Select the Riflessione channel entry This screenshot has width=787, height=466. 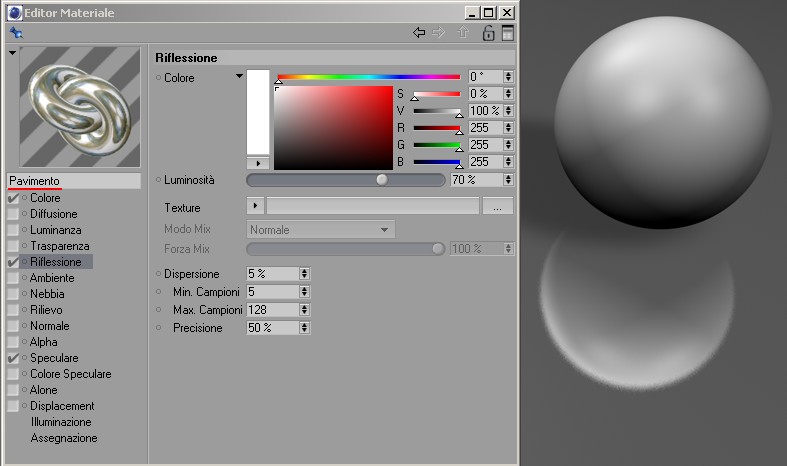coord(55,262)
